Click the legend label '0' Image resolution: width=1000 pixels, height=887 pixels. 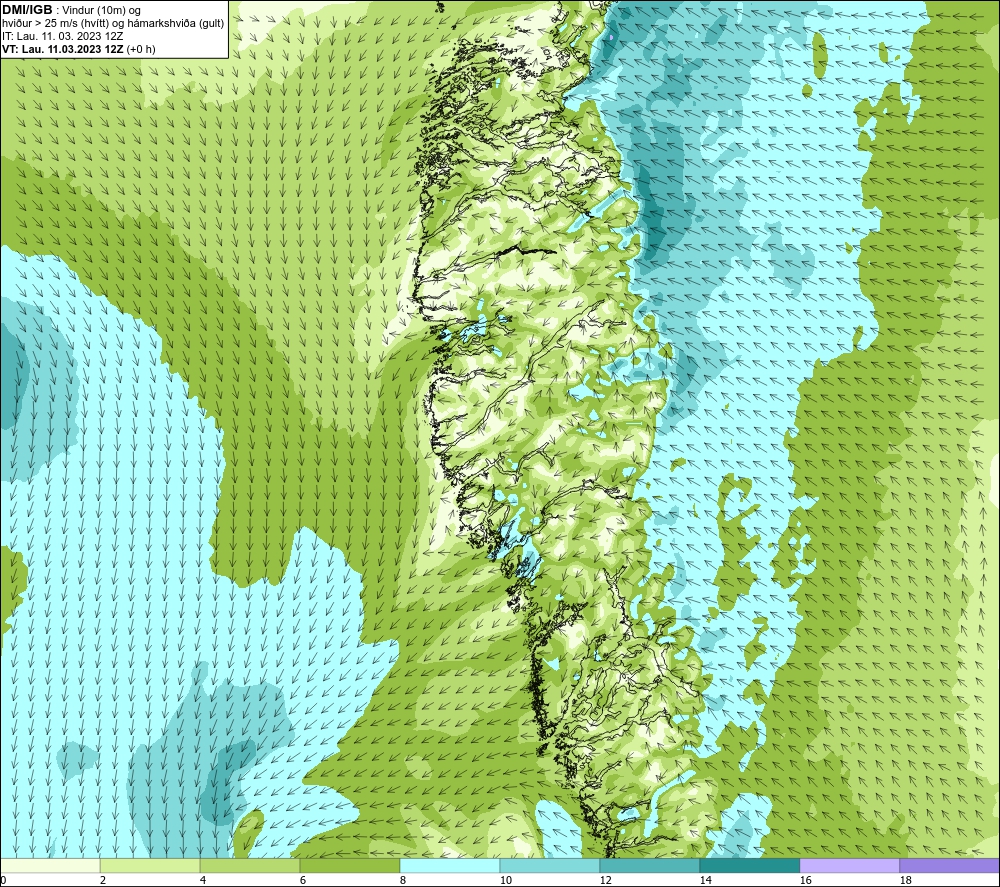click(x=3, y=880)
